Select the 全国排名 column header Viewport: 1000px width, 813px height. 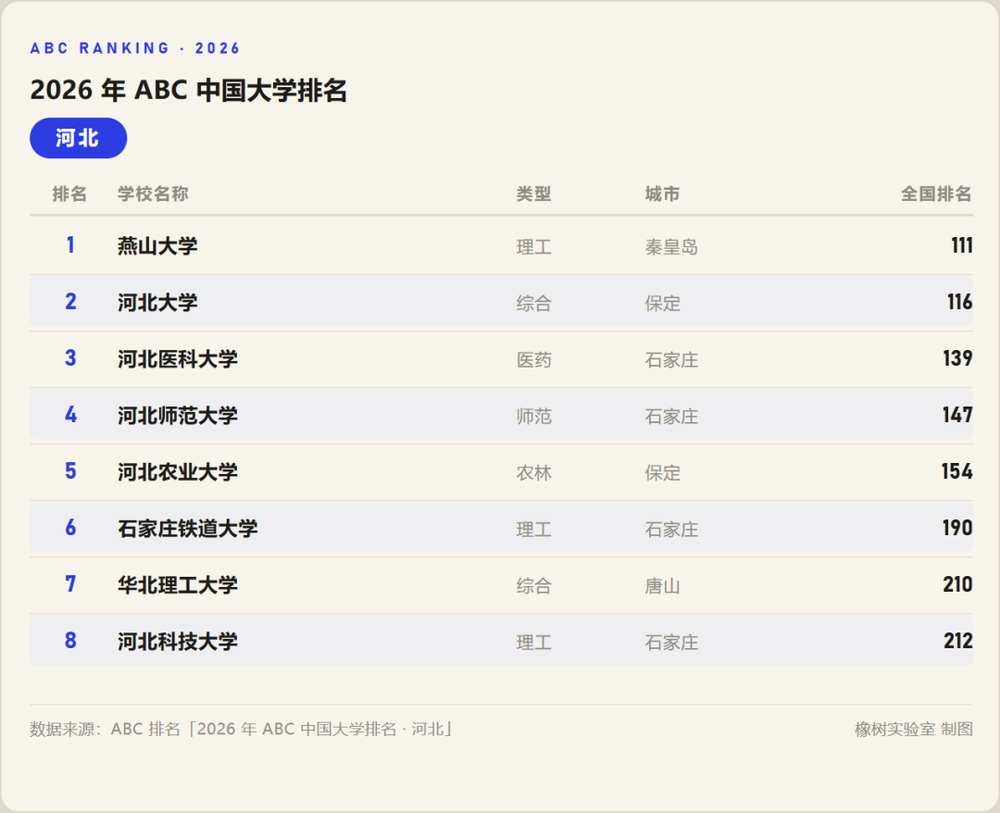pos(936,194)
